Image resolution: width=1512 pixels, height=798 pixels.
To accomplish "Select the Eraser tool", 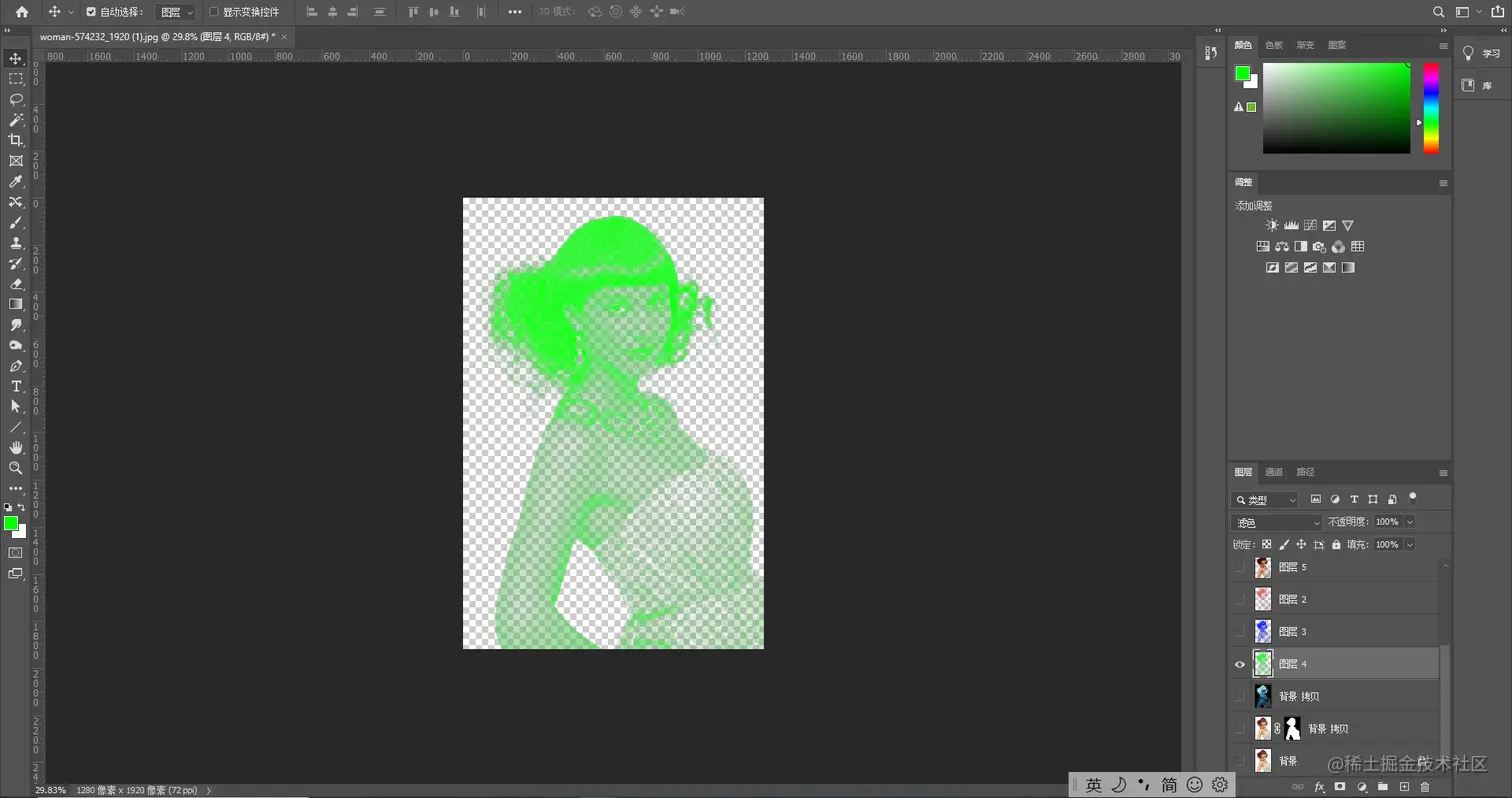I will tap(16, 284).
